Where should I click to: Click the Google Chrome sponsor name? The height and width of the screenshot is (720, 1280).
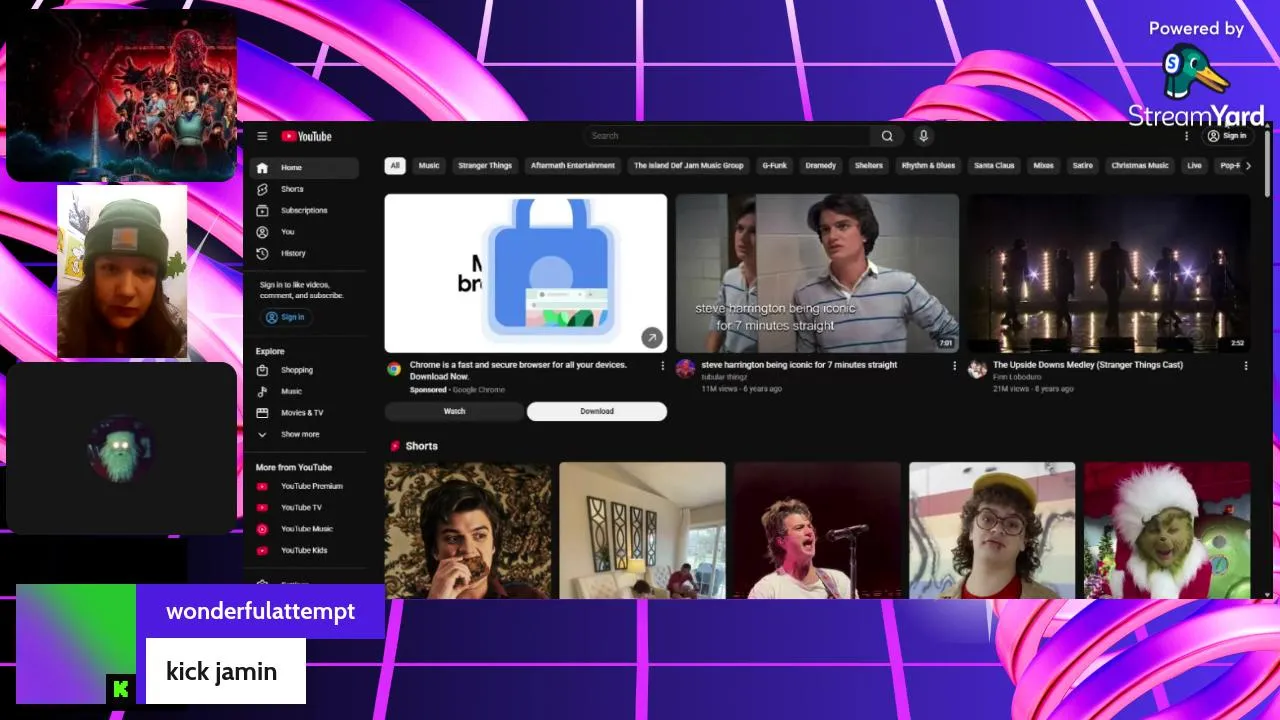pyautogui.click(x=478, y=390)
